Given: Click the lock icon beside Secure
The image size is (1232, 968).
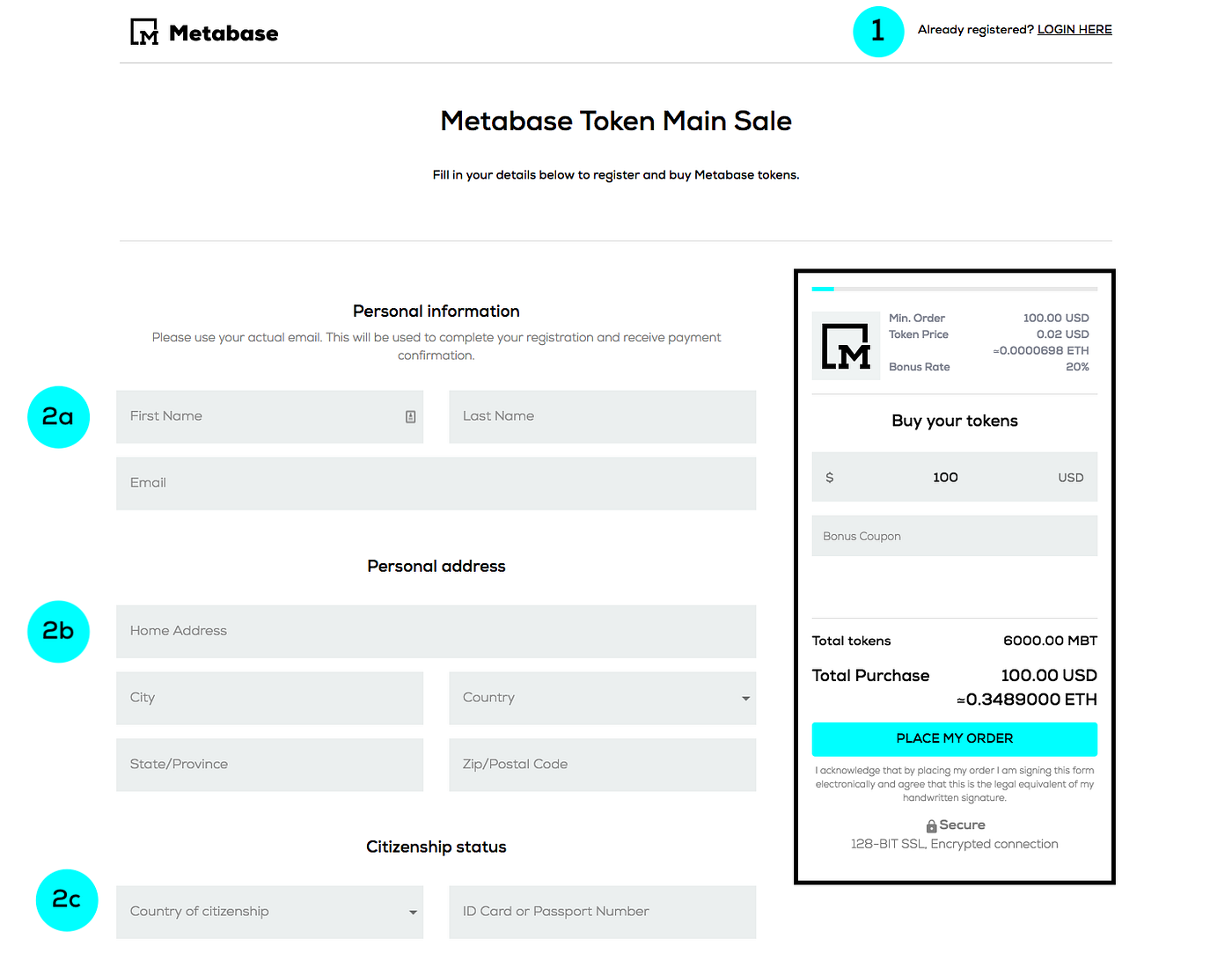Looking at the screenshot, I should coord(931,826).
